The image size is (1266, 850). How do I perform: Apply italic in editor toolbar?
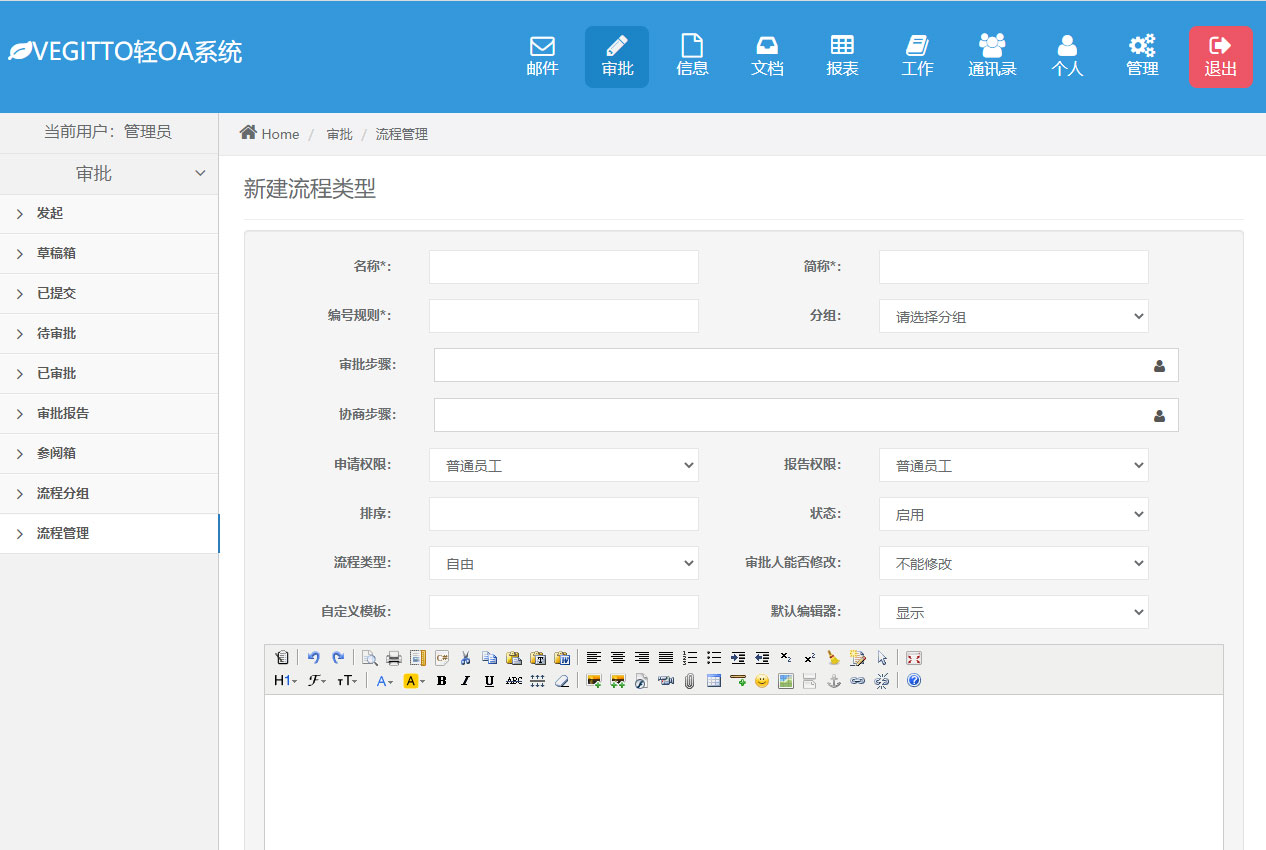click(x=465, y=681)
